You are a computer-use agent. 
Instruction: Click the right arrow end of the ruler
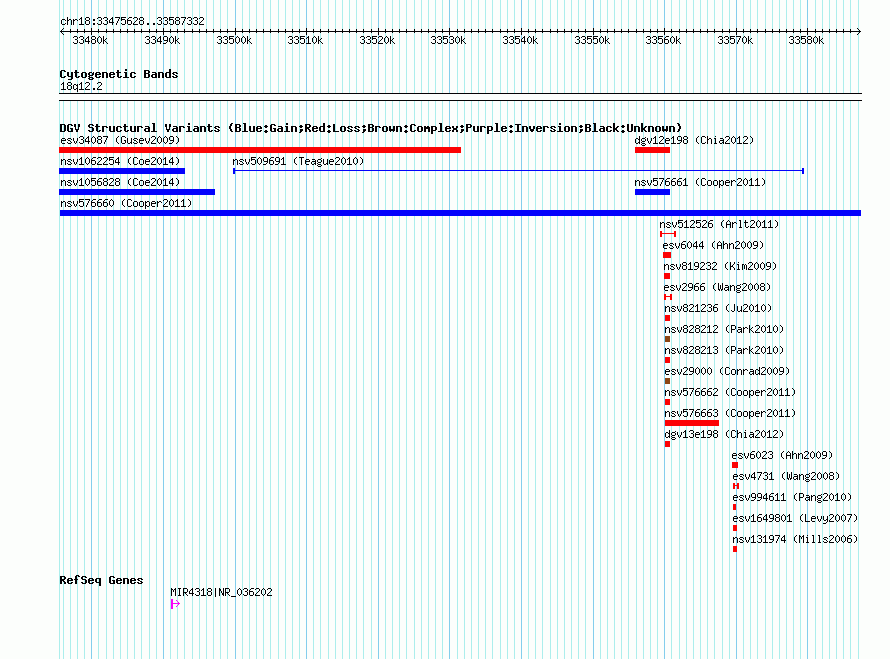[859, 32]
